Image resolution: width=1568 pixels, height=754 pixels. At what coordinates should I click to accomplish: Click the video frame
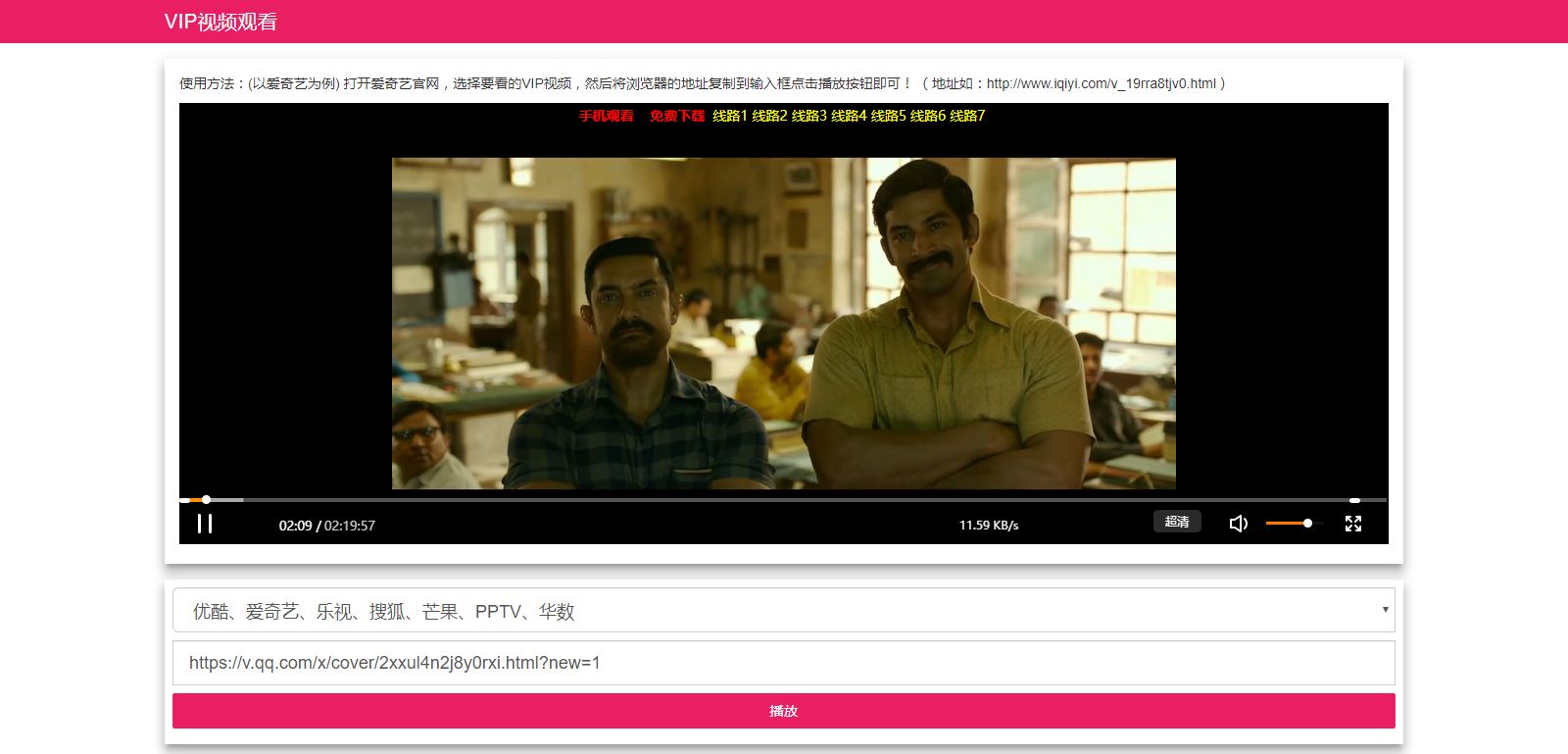(784, 324)
